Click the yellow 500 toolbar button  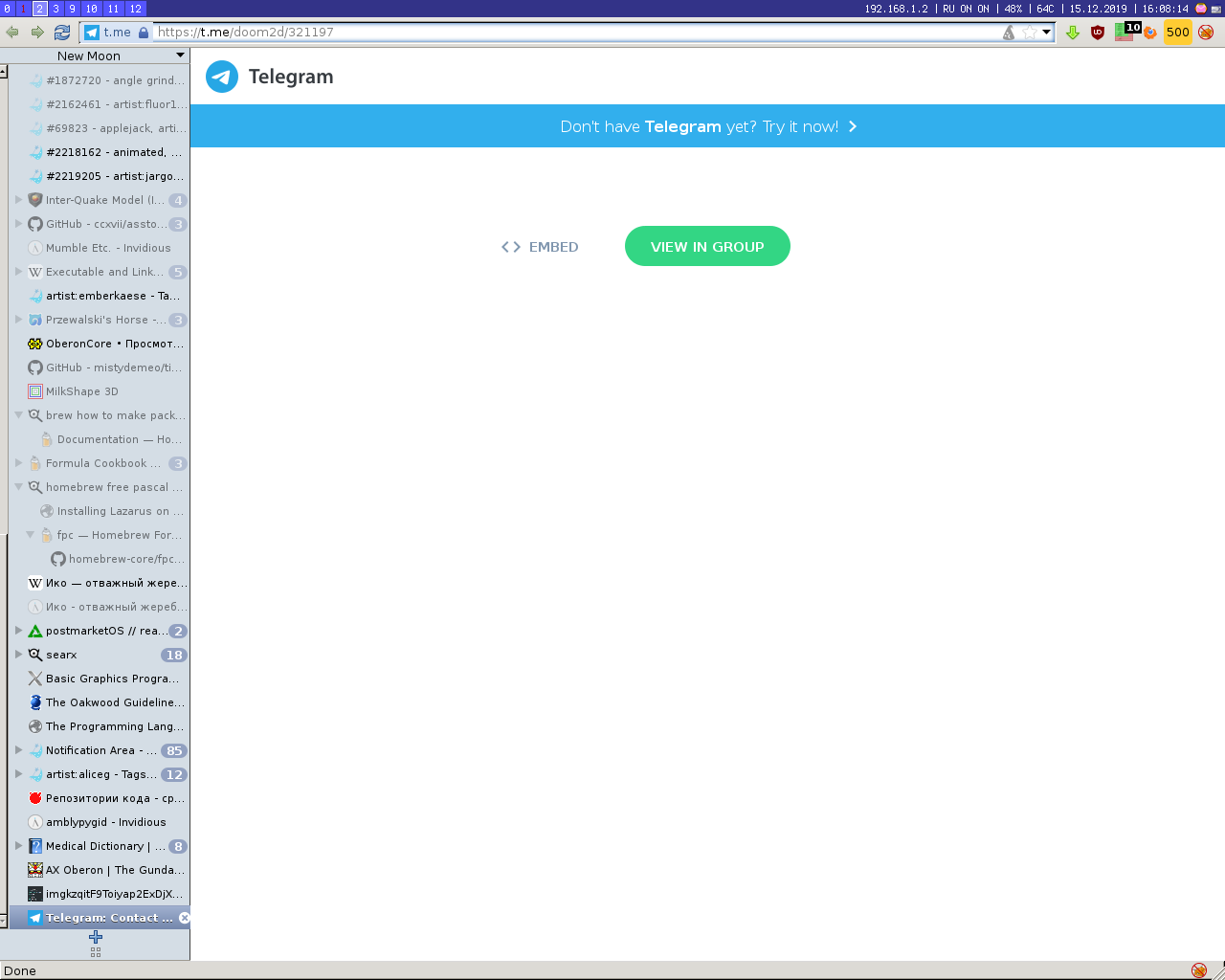click(1178, 33)
